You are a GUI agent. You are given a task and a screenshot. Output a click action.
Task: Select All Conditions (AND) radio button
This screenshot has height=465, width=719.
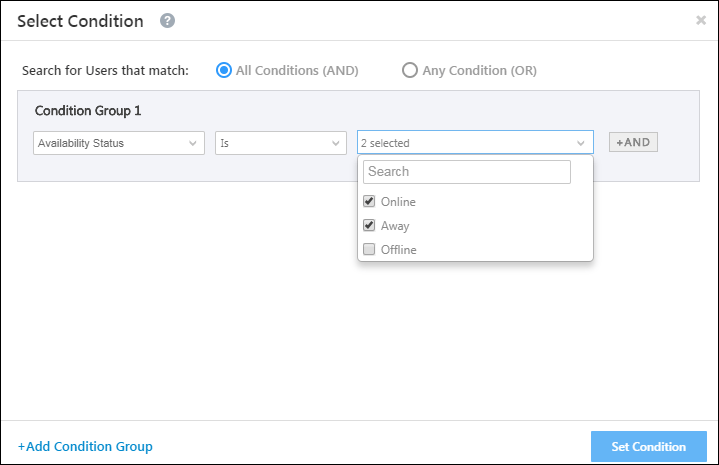pyautogui.click(x=224, y=70)
